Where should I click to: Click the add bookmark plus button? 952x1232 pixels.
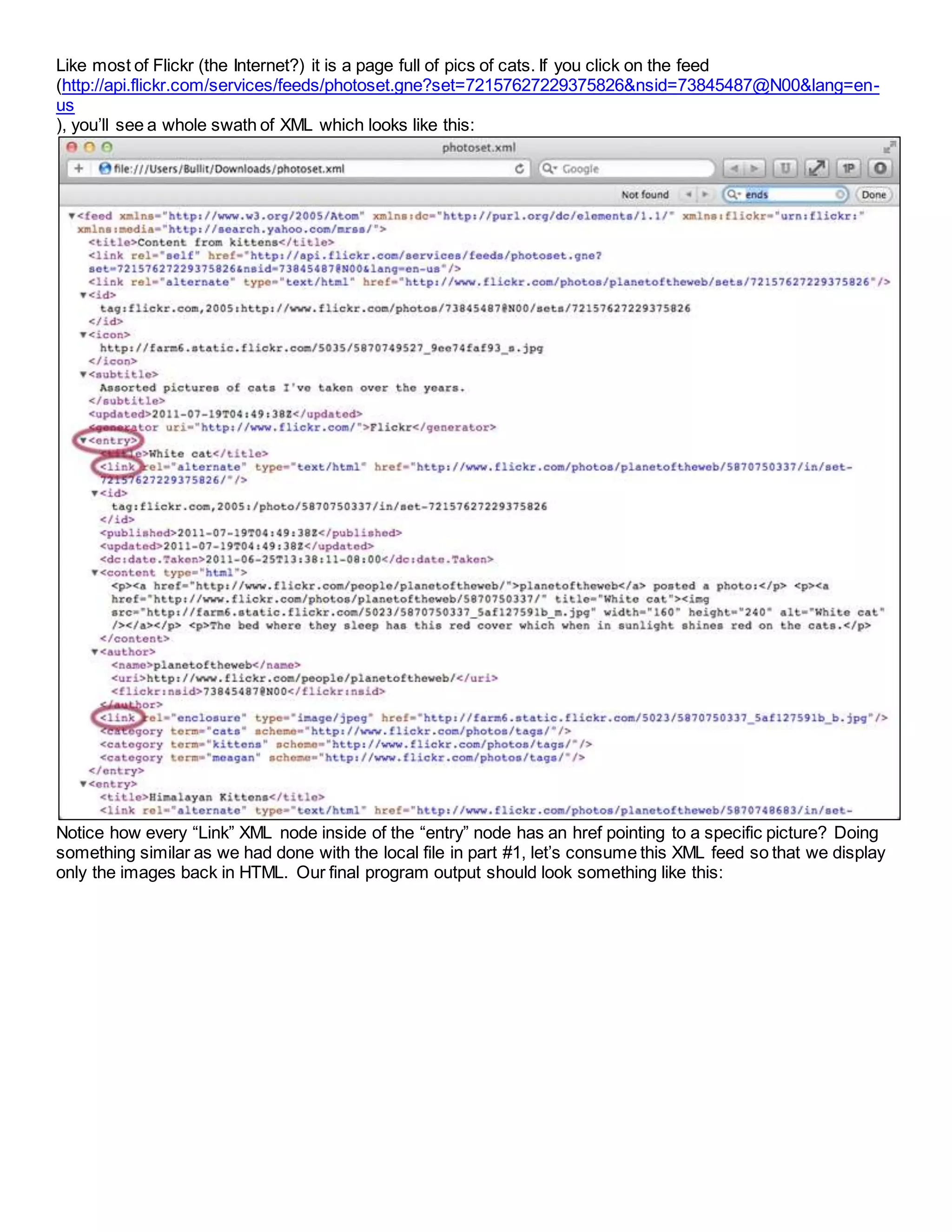[x=79, y=169]
